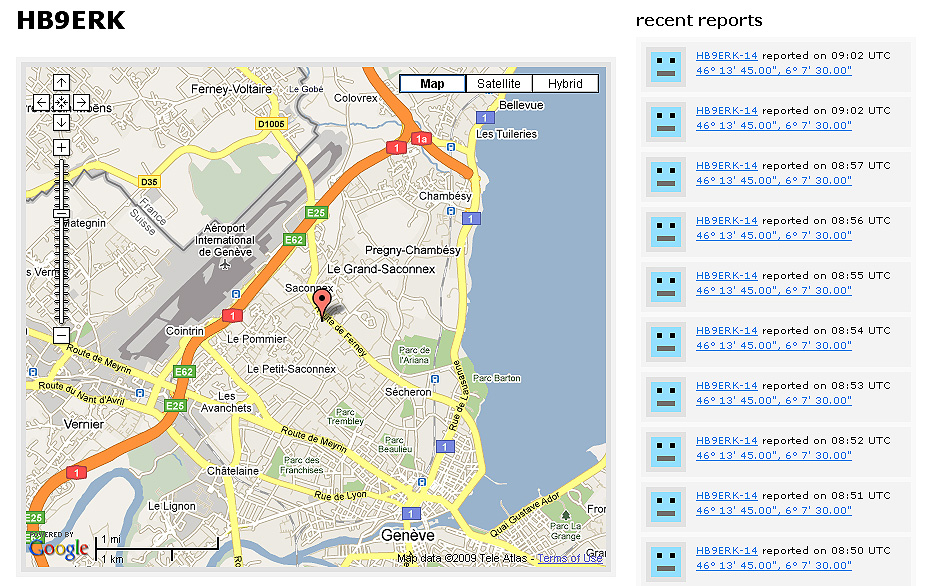The height and width of the screenshot is (586, 930).
Task: Click the Google logo on map
Action: click(x=58, y=546)
